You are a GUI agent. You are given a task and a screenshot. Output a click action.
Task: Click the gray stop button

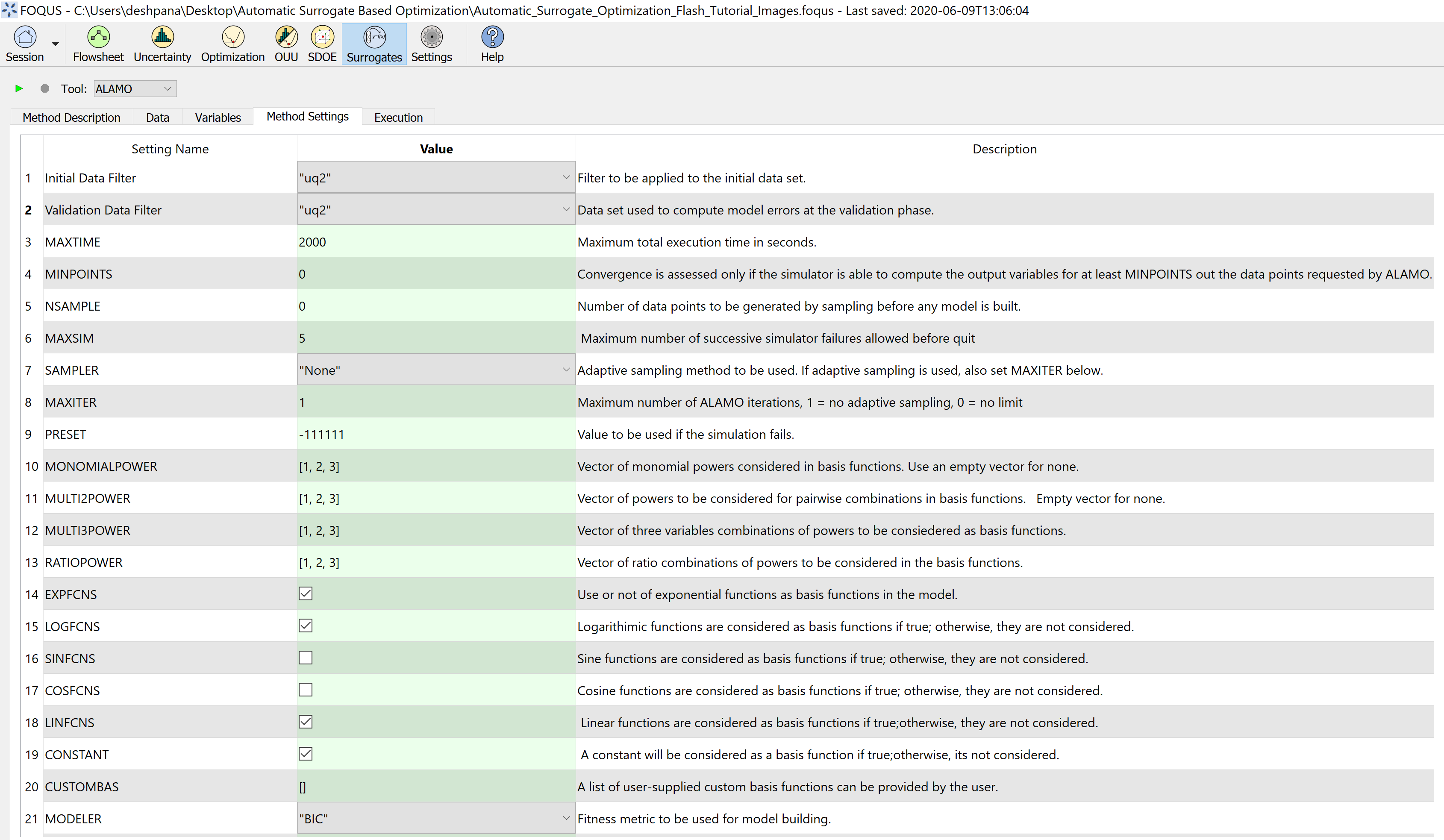45,89
